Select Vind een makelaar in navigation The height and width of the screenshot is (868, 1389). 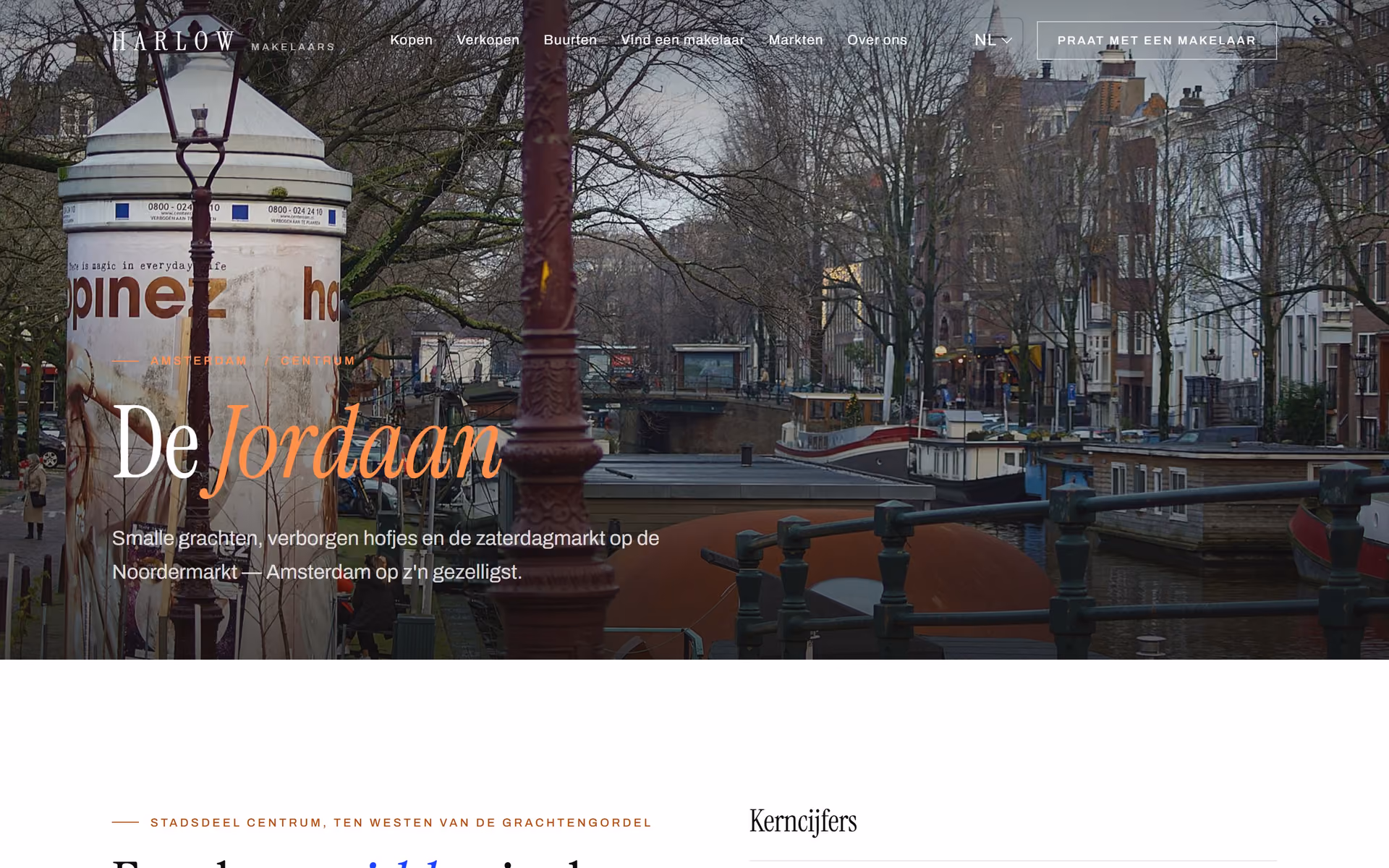click(682, 40)
